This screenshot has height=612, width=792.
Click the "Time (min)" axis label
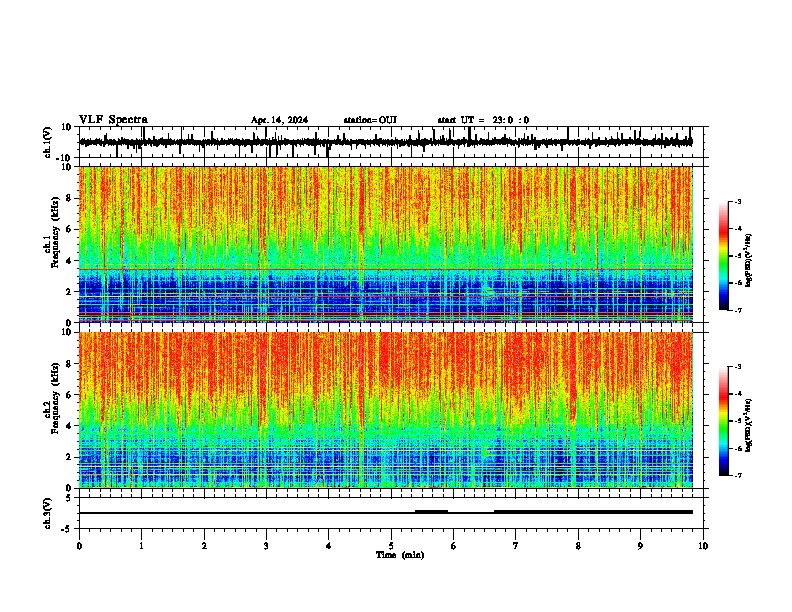pyautogui.click(x=400, y=555)
